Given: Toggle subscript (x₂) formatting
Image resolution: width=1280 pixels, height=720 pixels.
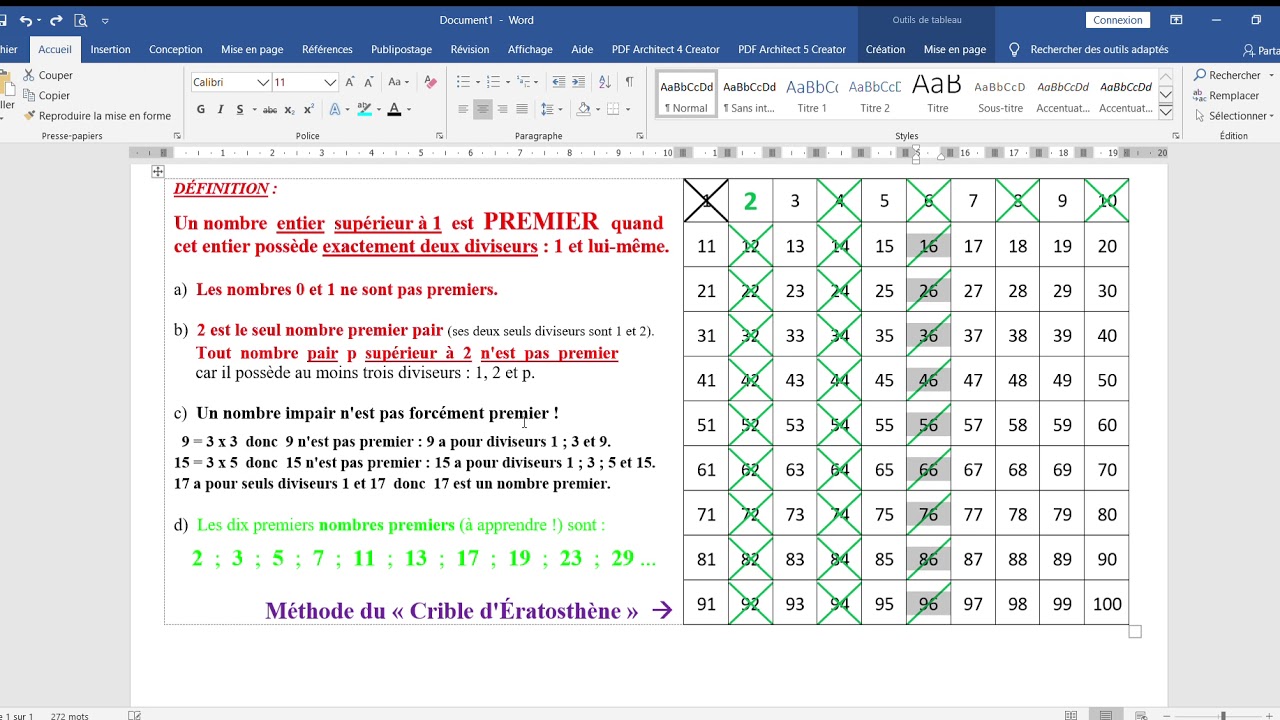Looking at the screenshot, I should pos(289,109).
